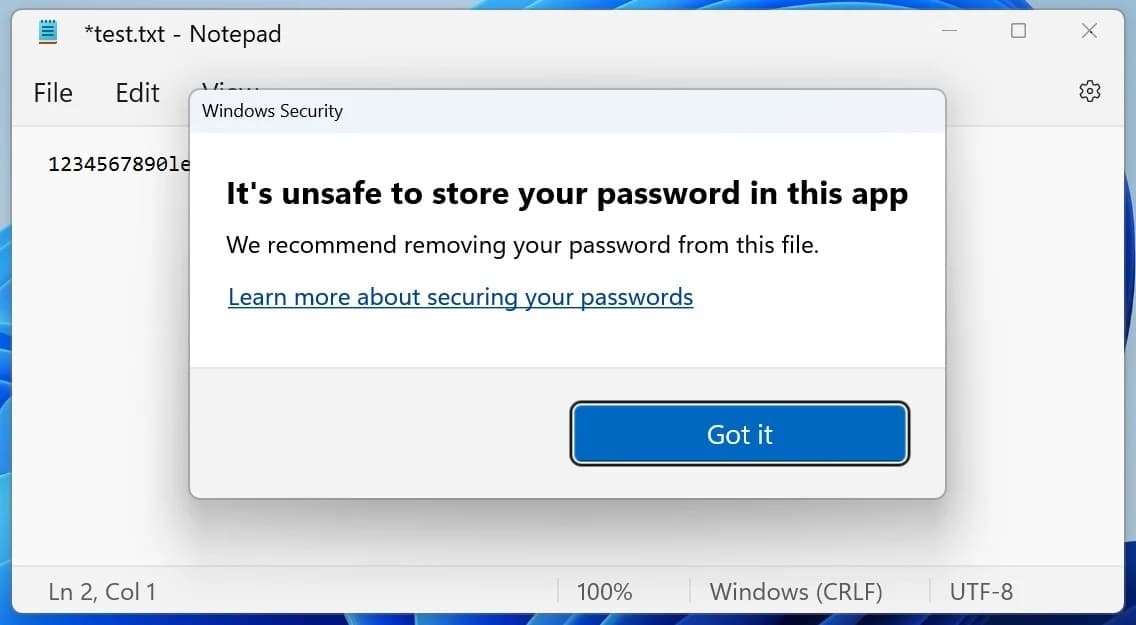The width and height of the screenshot is (1136, 625).
Task: Click the 100% zoom level in status bar
Action: [604, 592]
